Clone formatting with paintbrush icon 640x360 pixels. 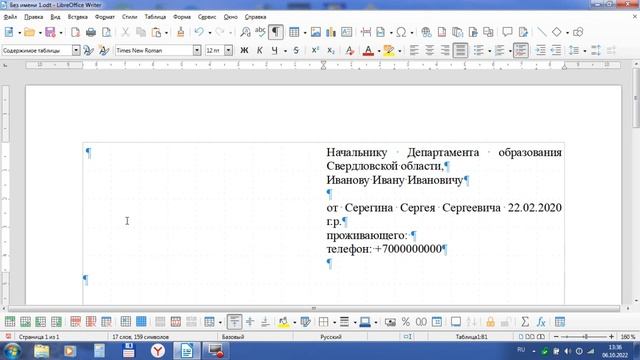pyautogui.click(x=180, y=32)
